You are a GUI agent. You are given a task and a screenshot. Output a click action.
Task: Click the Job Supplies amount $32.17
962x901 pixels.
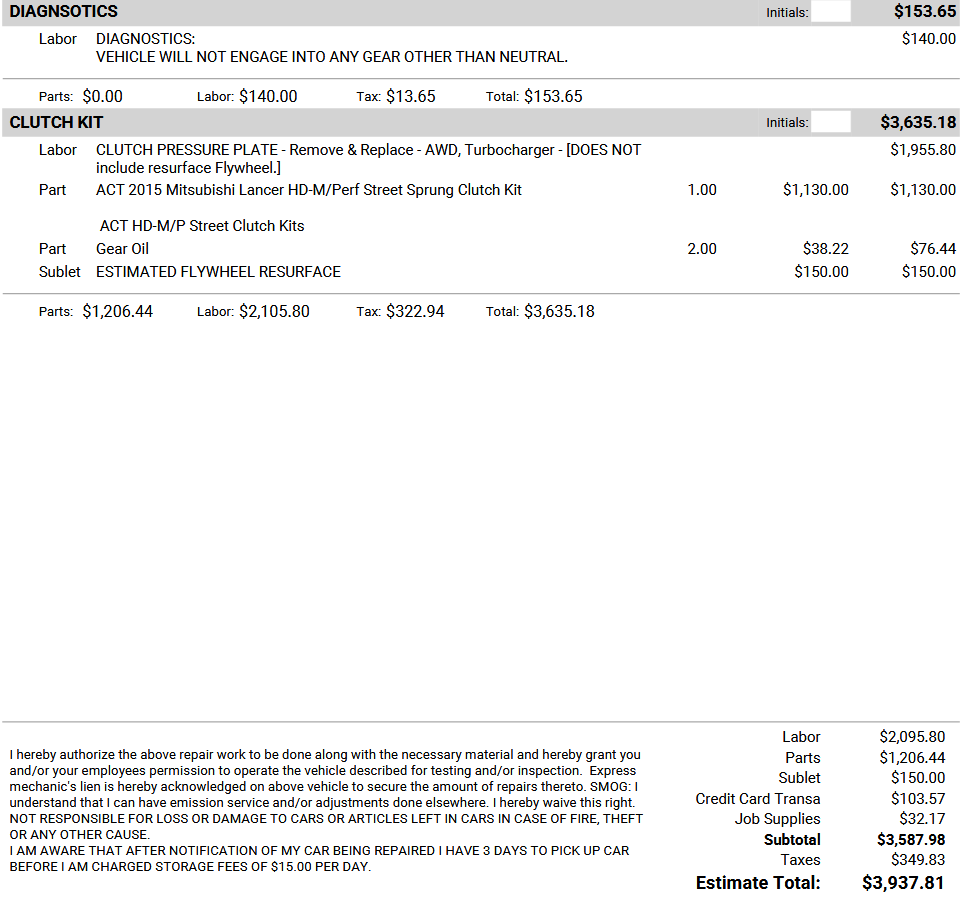921,819
